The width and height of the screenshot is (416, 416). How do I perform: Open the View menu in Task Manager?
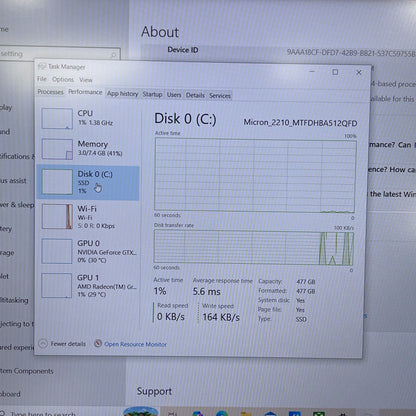point(86,80)
